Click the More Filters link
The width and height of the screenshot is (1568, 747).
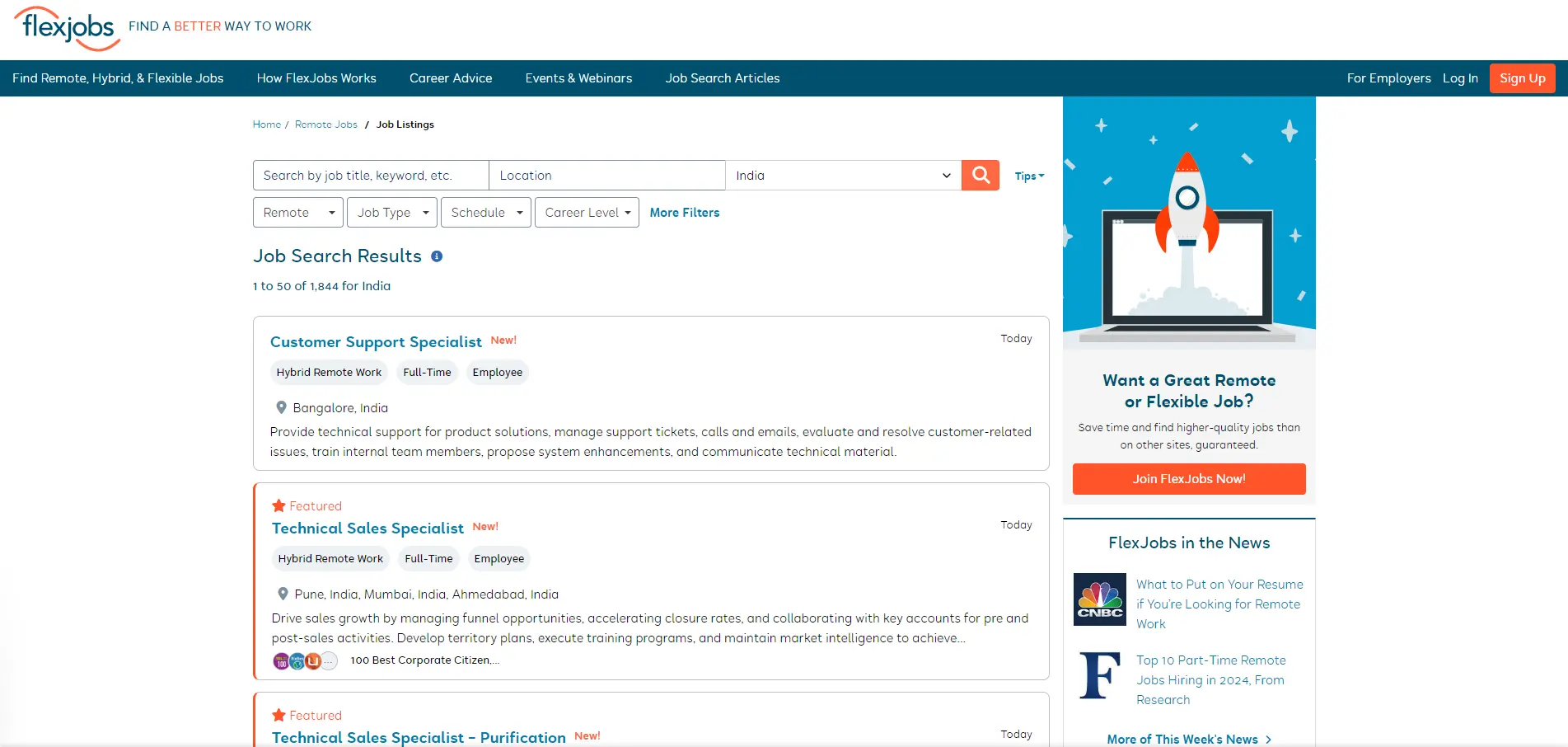(685, 213)
